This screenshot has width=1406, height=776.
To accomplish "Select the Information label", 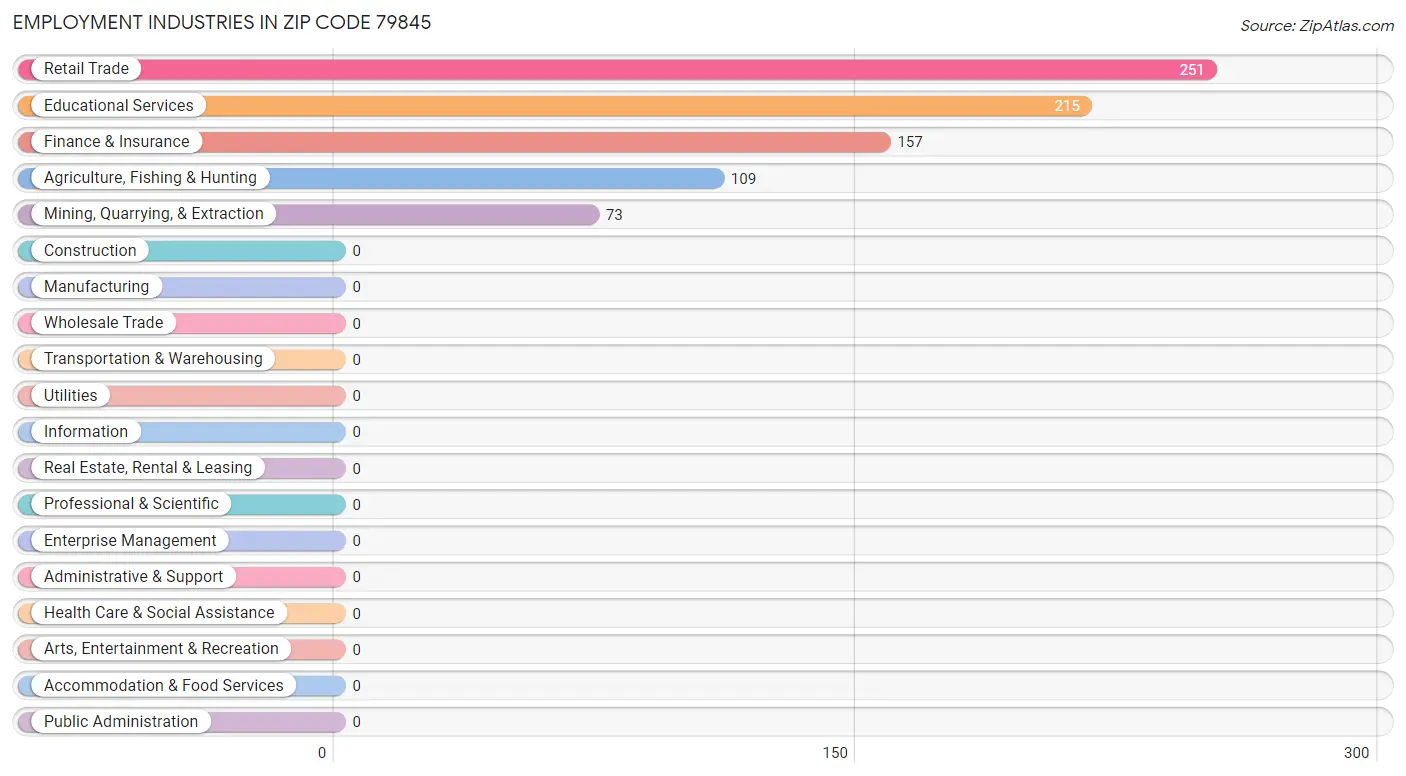I will point(86,432).
